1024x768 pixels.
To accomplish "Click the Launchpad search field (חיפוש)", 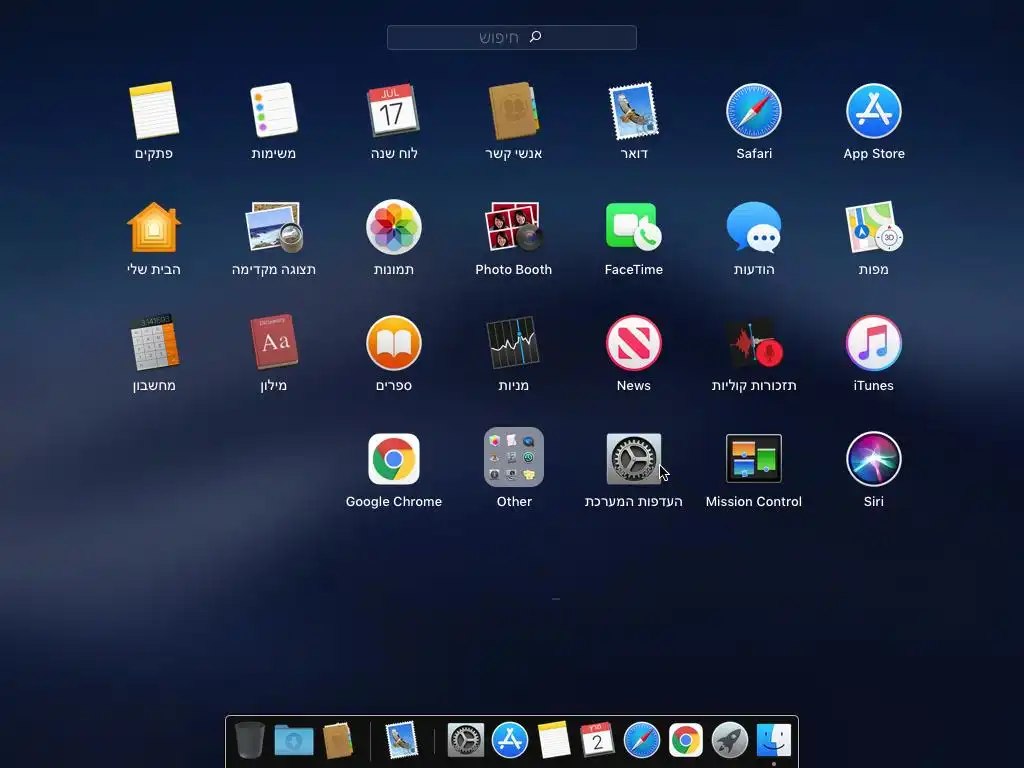I will click(512, 37).
